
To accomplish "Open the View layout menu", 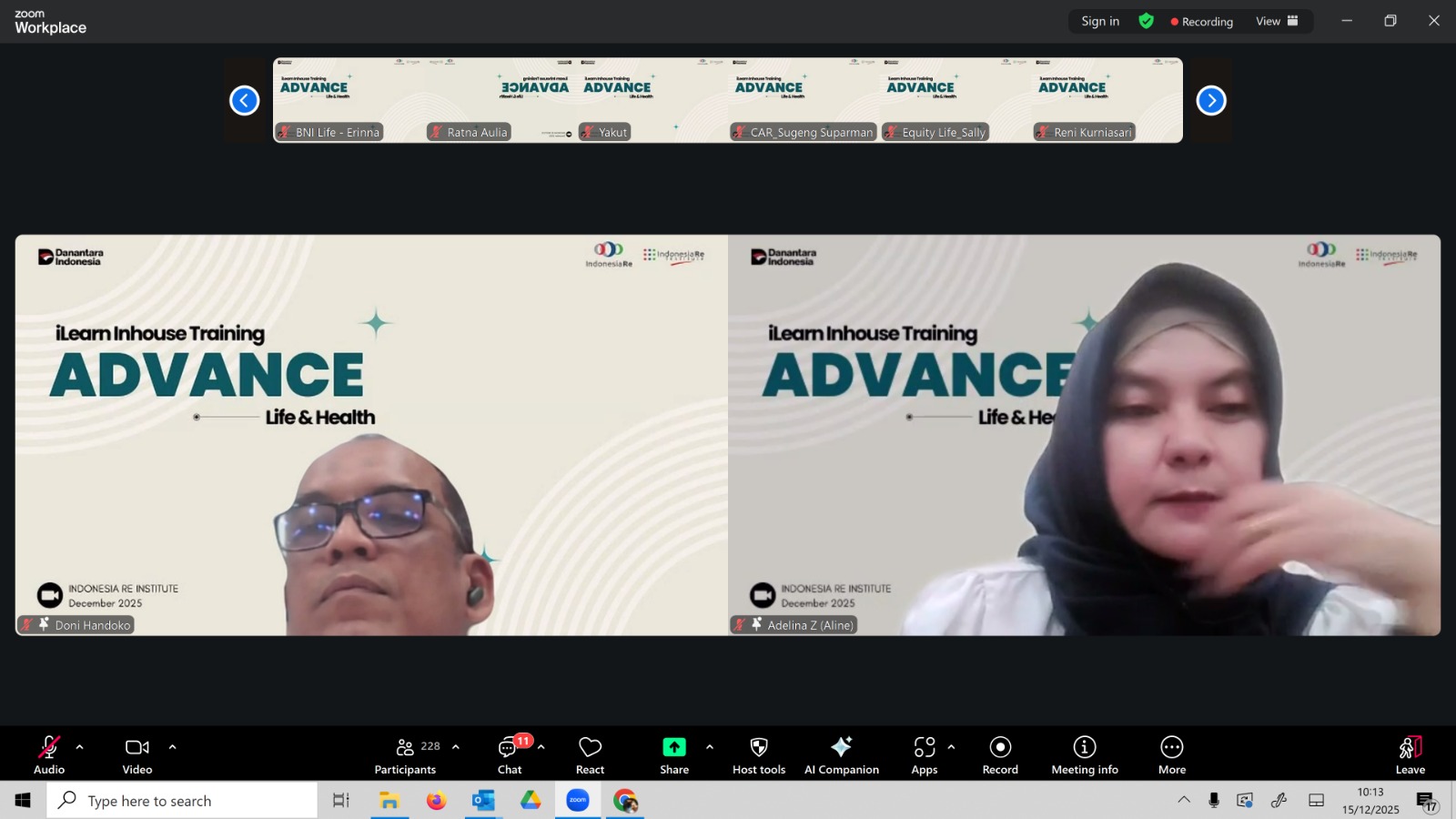I will point(1277,21).
